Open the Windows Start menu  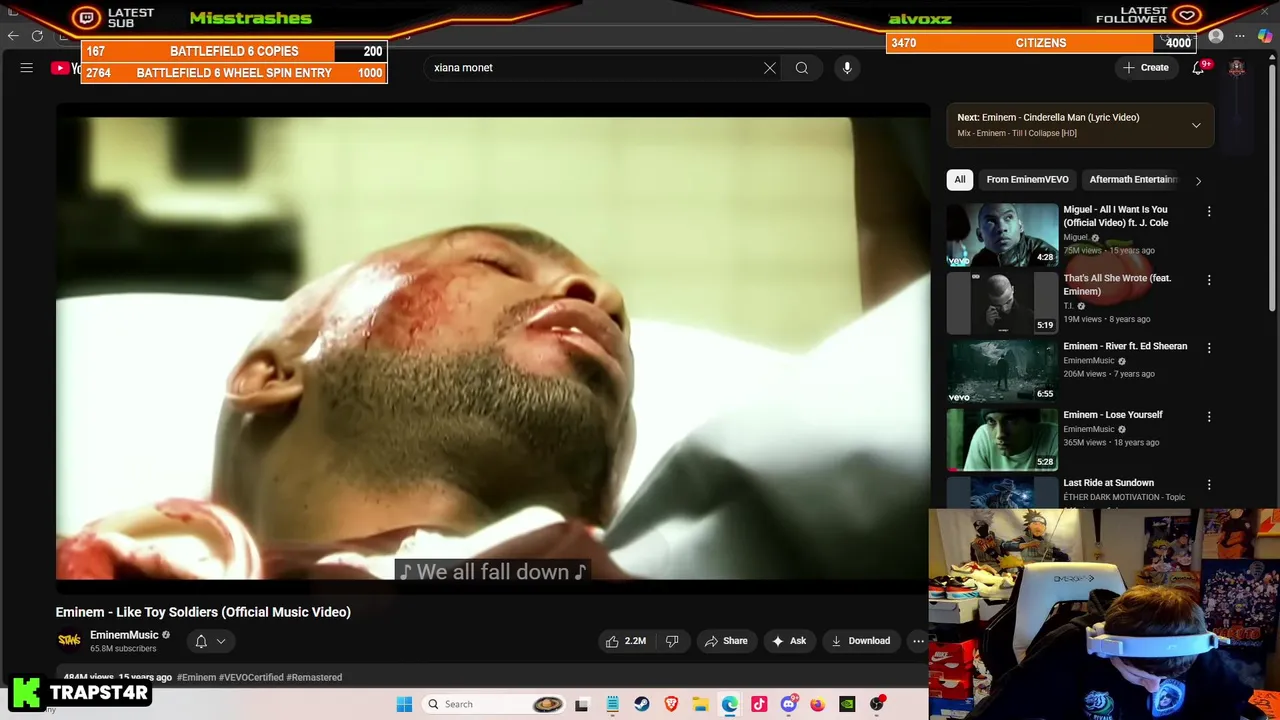[404, 704]
